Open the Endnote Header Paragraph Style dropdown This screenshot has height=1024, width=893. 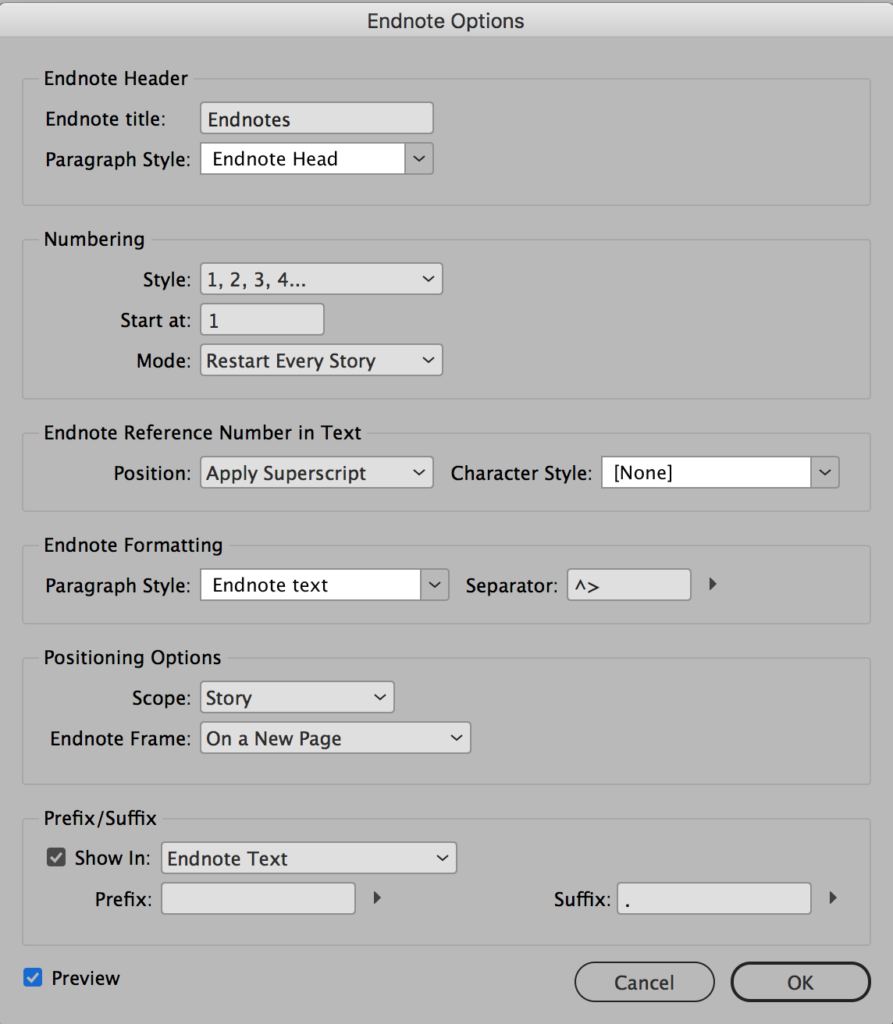point(418,158)
